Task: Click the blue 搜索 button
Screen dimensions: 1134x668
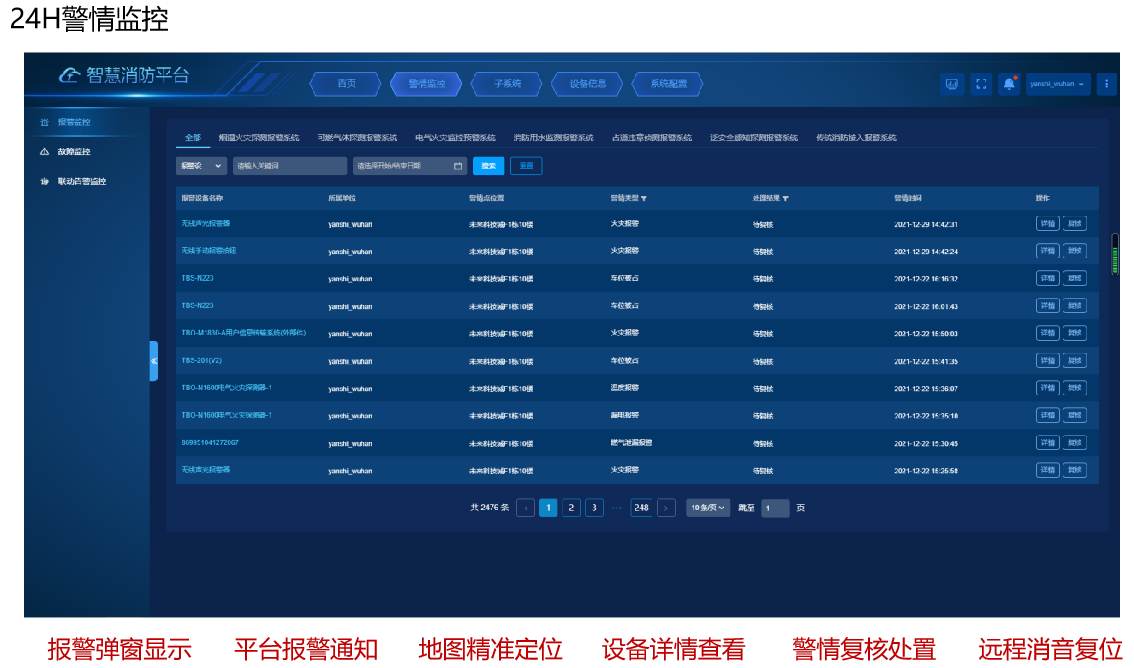Action: click(x=488, y=166)
